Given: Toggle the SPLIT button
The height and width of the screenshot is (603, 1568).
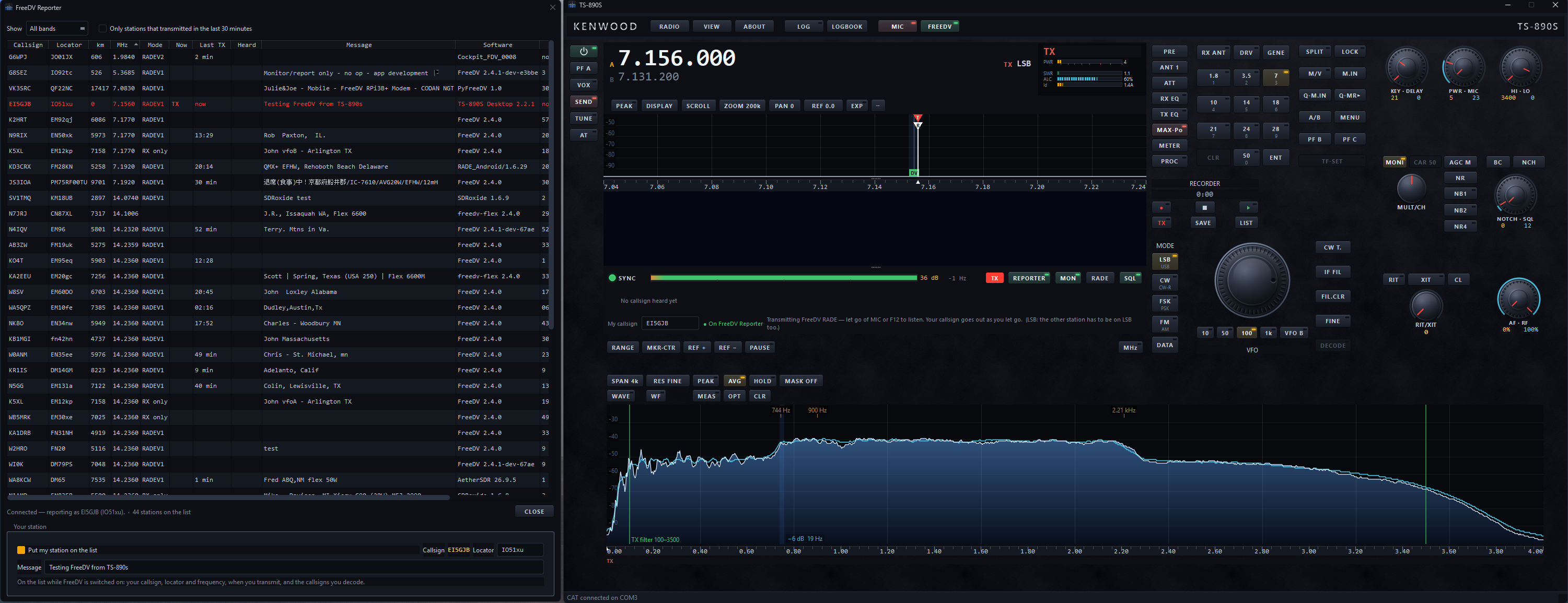Looking at the screenshot, I should click(x=1314, y=52).
